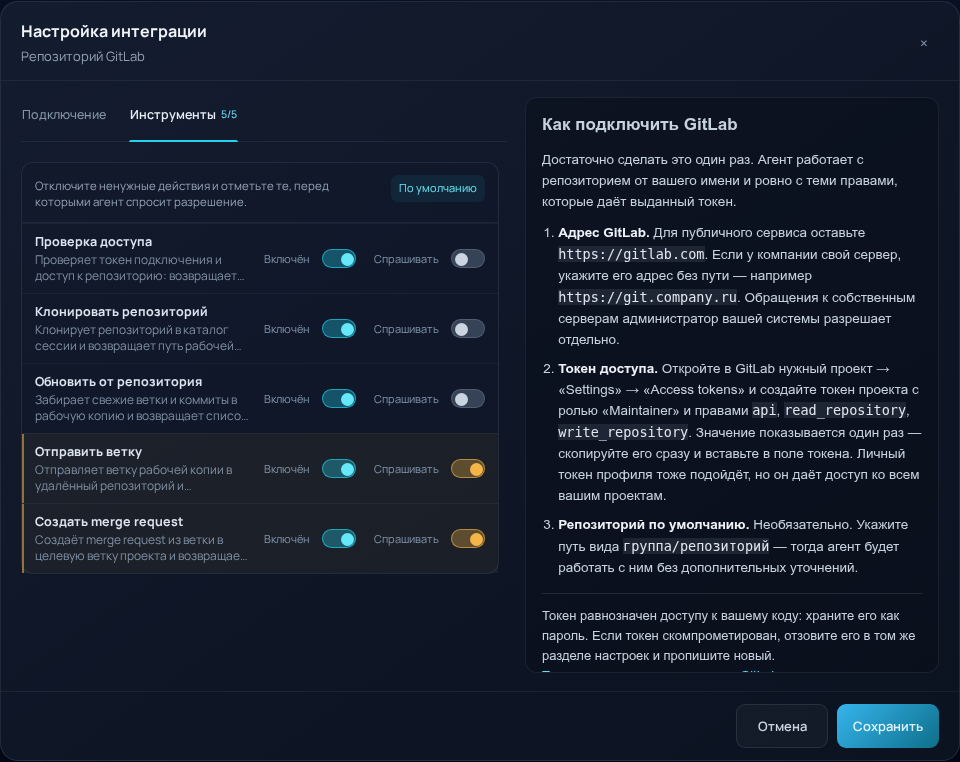Screen dimensions: 960x762
Task: Turn off Спрашивать for Создать merge request
Action: [468, 539]
